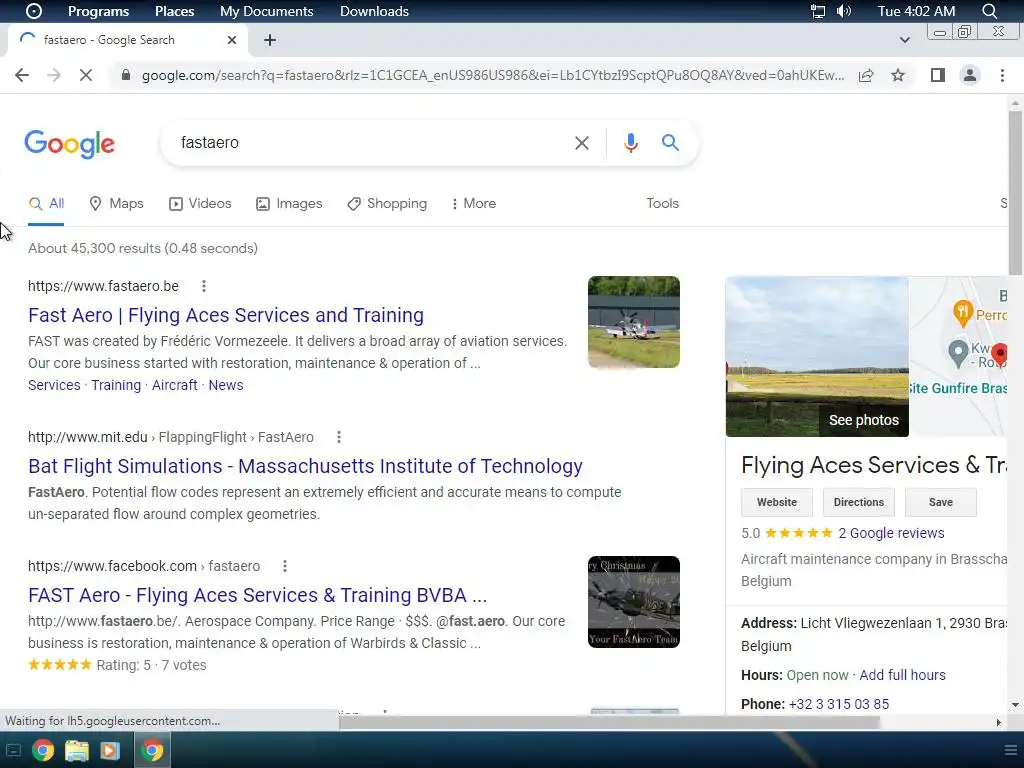Screen dimensions: 1024x768
Task: Open FAST Aero Facebook result link
Action: [x=257, y=596]
